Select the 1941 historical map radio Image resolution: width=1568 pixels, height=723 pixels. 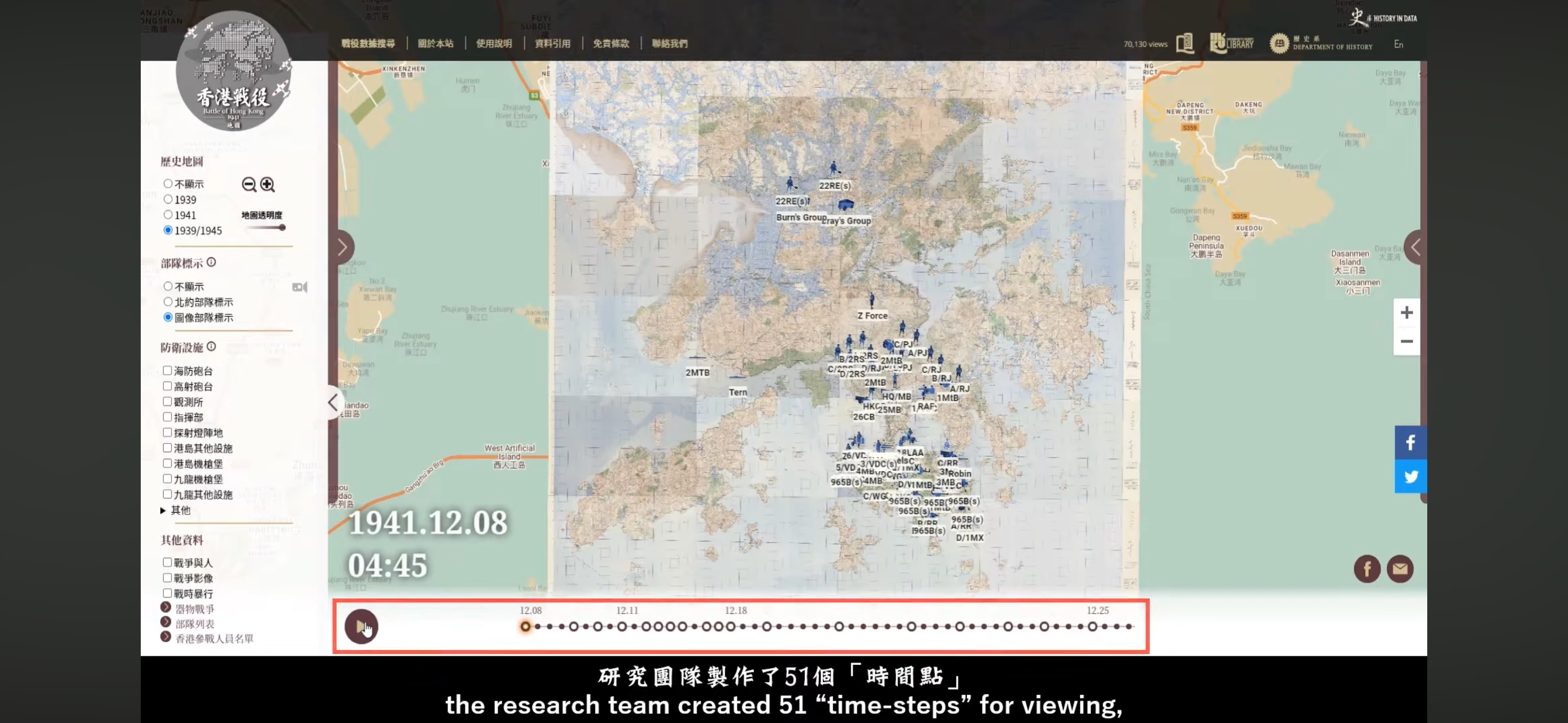pos(168,215)
